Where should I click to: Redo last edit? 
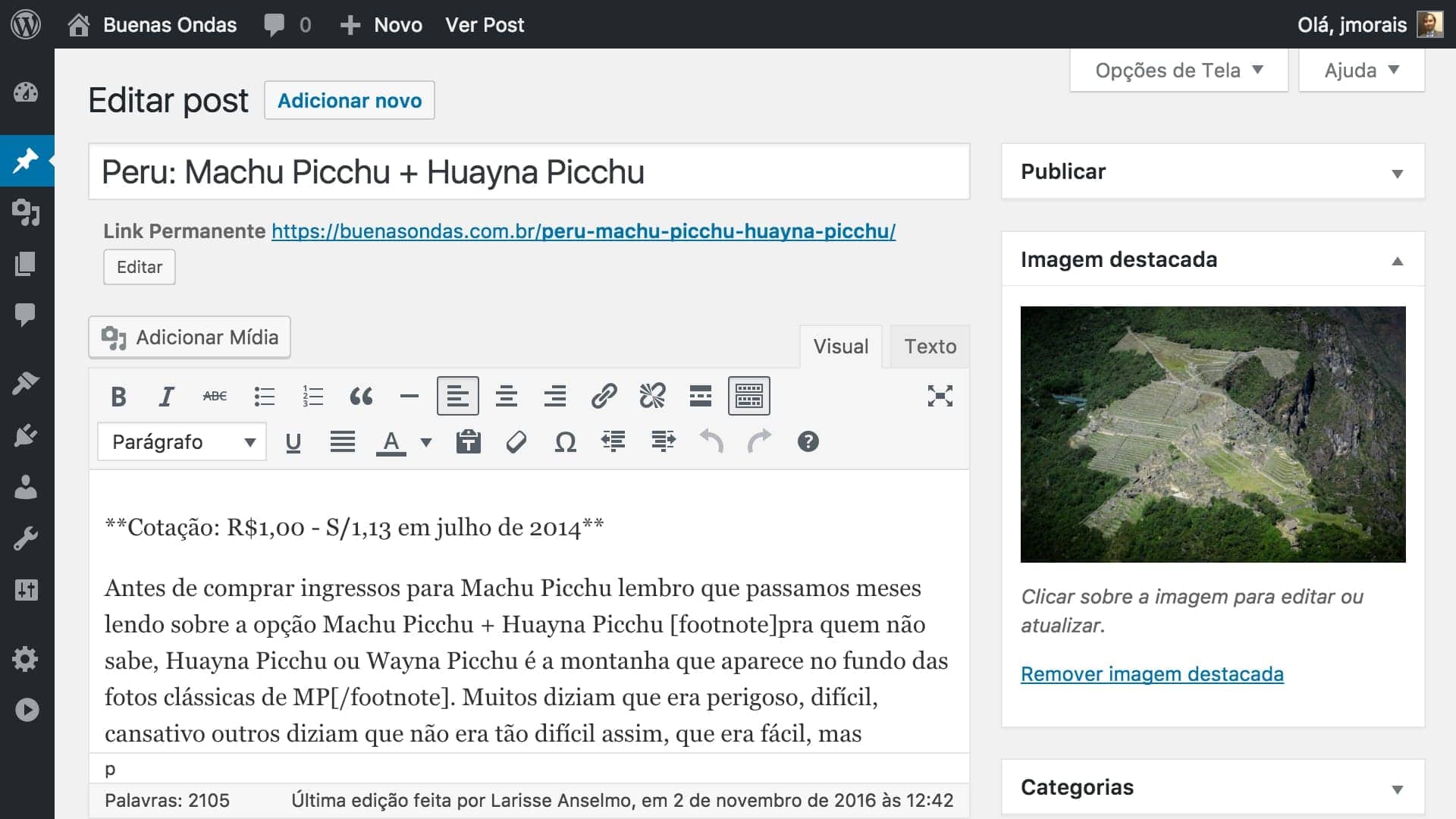(759, 442)
